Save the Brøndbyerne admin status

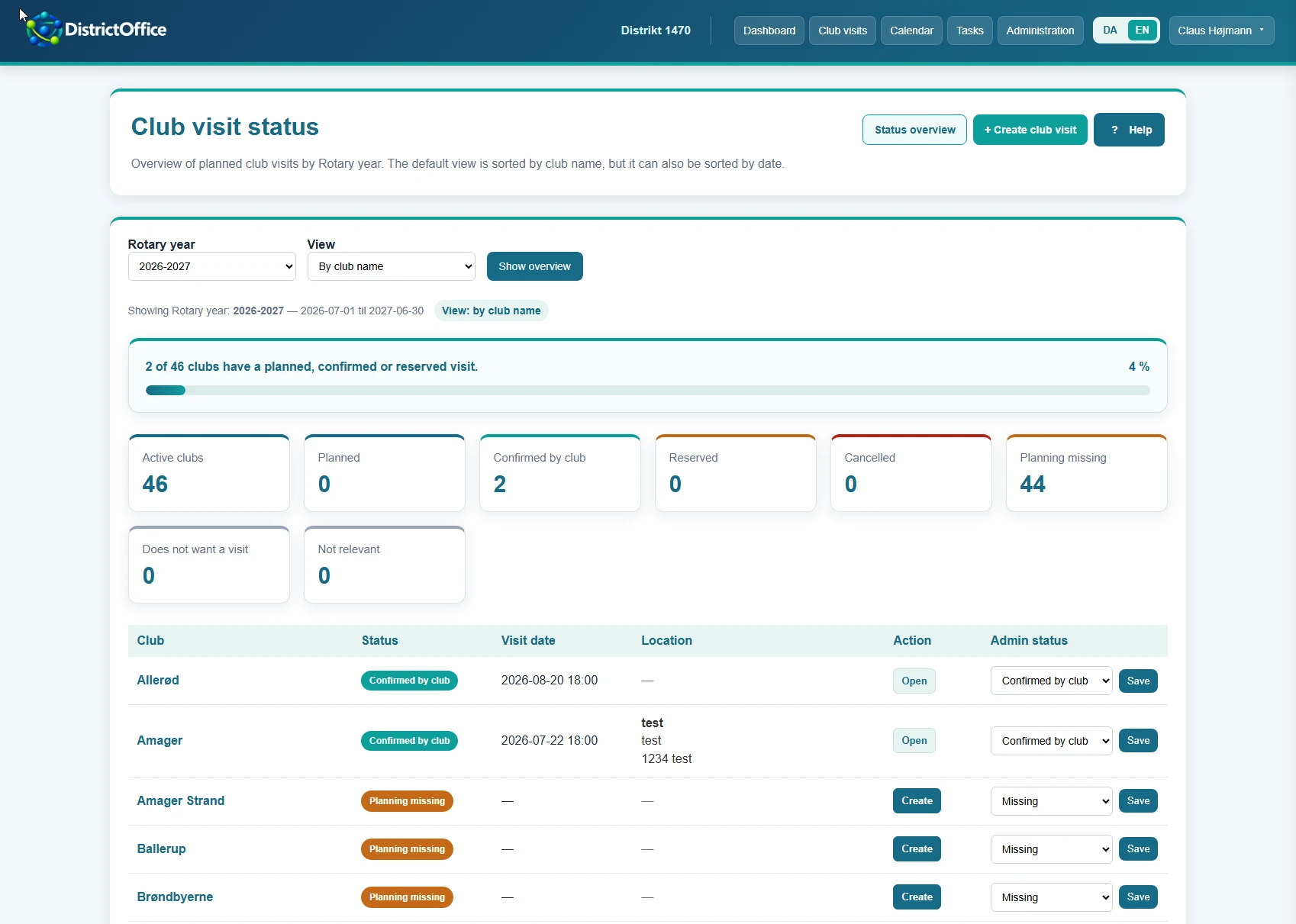[x=1138, y=897]
